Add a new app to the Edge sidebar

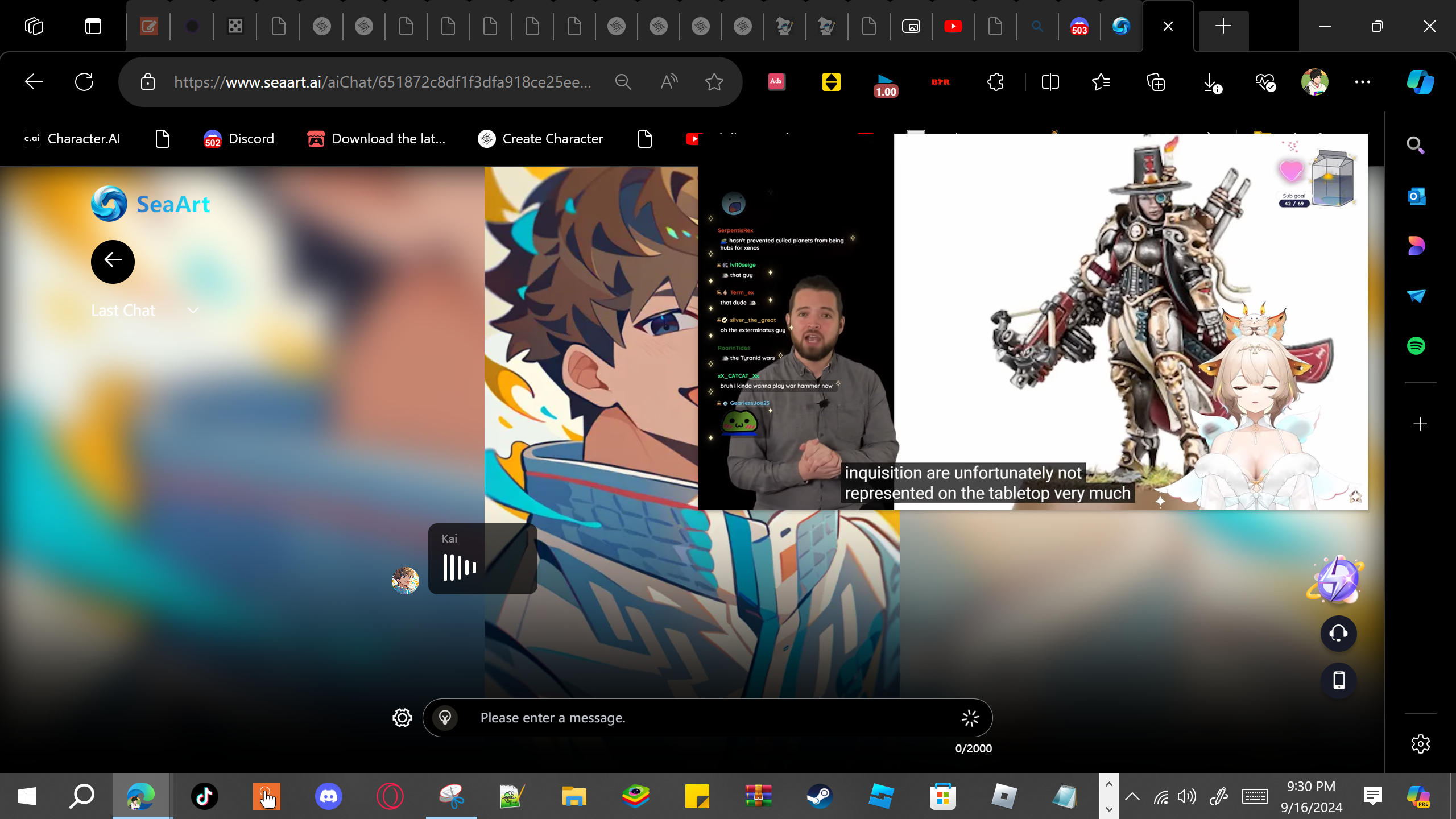tap(1420, 424)
